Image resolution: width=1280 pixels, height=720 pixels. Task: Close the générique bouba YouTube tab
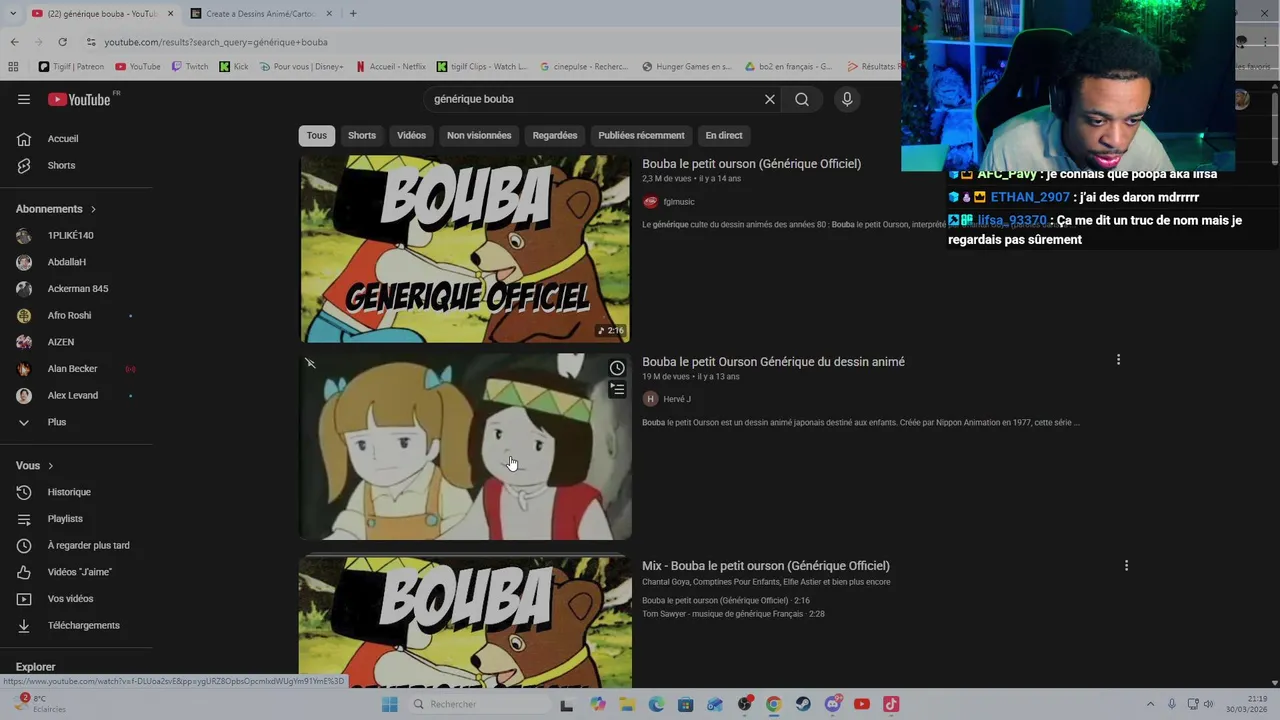coord(170,14)
